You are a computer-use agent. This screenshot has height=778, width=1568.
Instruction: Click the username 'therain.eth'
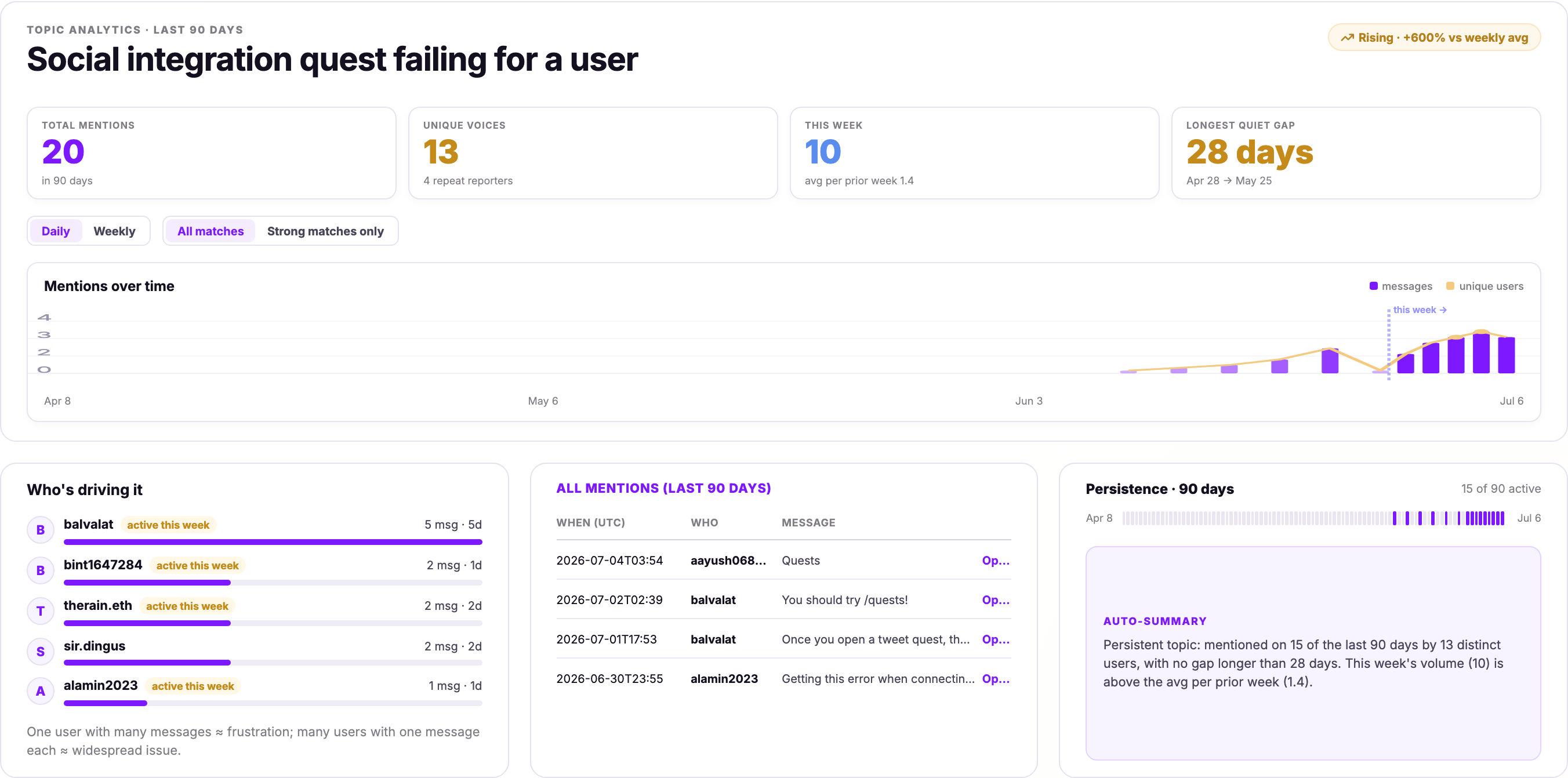pos(97,605)
